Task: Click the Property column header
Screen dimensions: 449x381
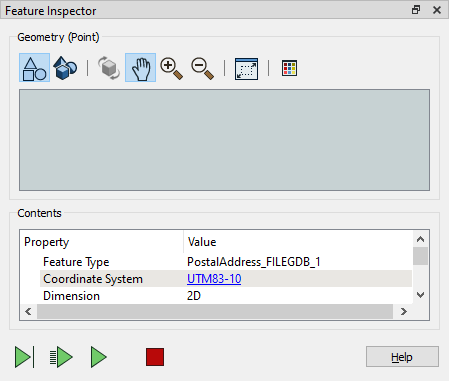Action: coord(102,242)
